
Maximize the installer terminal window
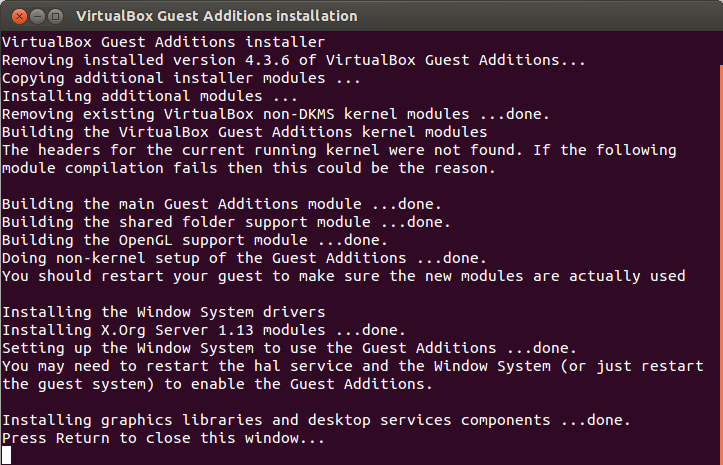pos(55,16)
